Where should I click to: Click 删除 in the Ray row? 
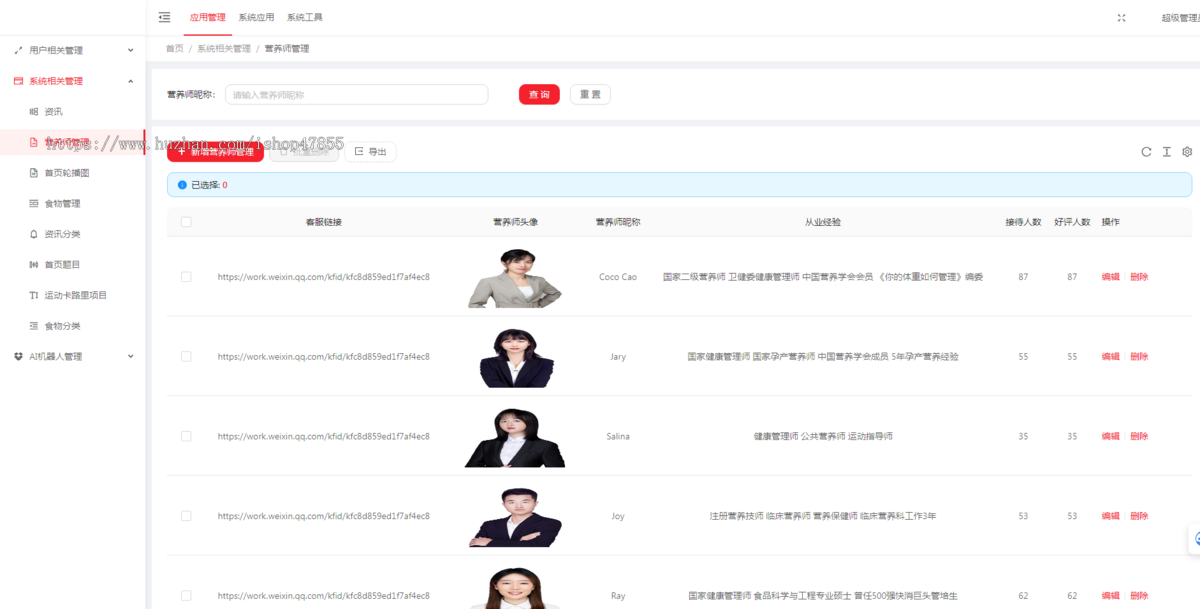click(1139, 596)
